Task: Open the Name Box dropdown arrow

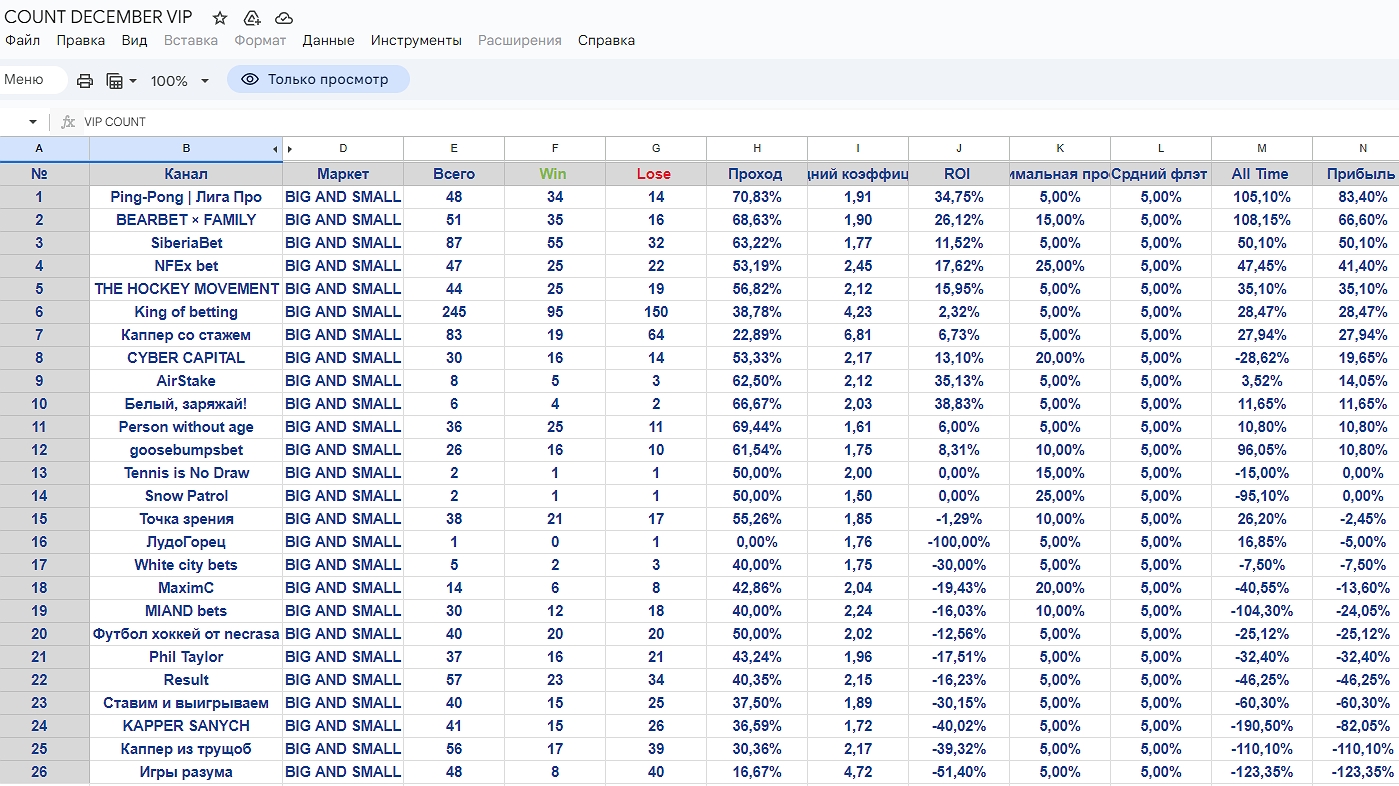Action: coord(33,122)
